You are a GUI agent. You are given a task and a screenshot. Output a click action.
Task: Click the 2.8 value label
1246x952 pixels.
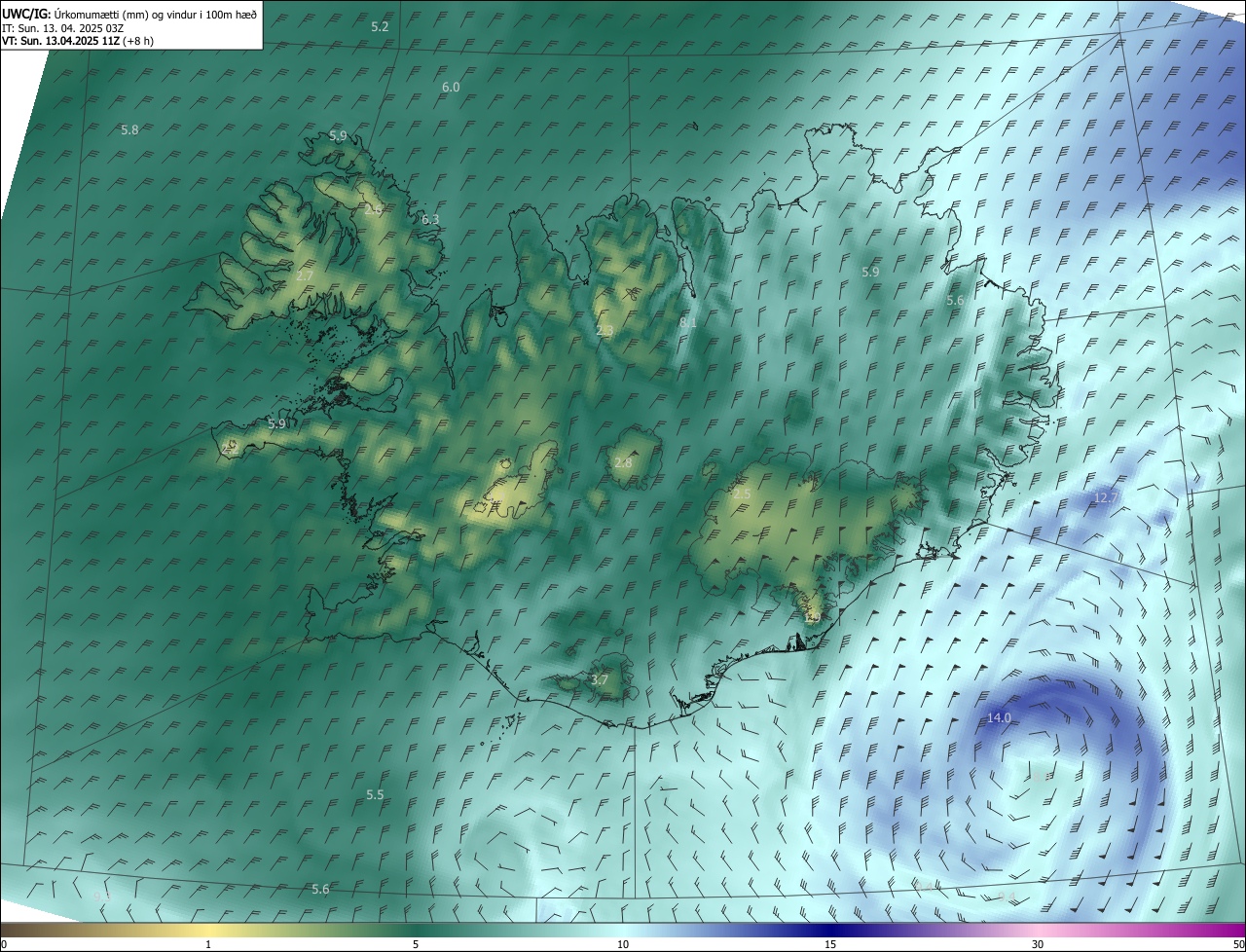click(623, 463)
